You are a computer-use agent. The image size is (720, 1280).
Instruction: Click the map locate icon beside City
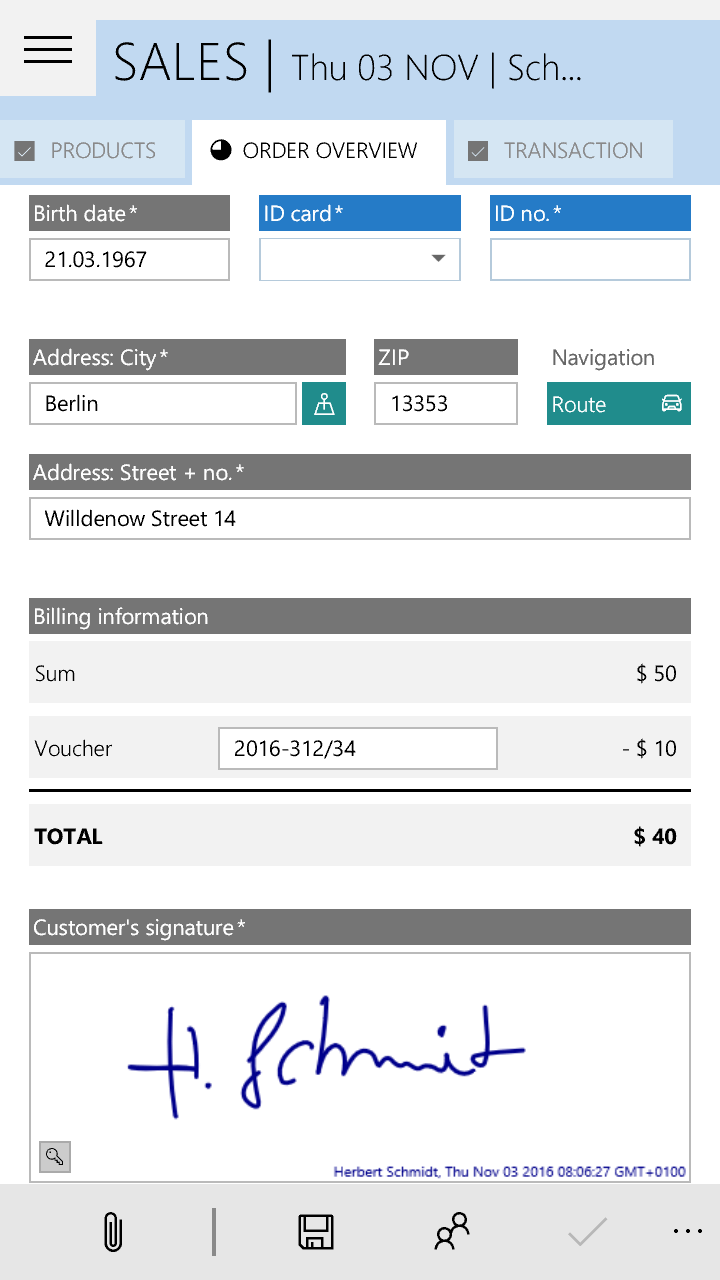(324, 404)
